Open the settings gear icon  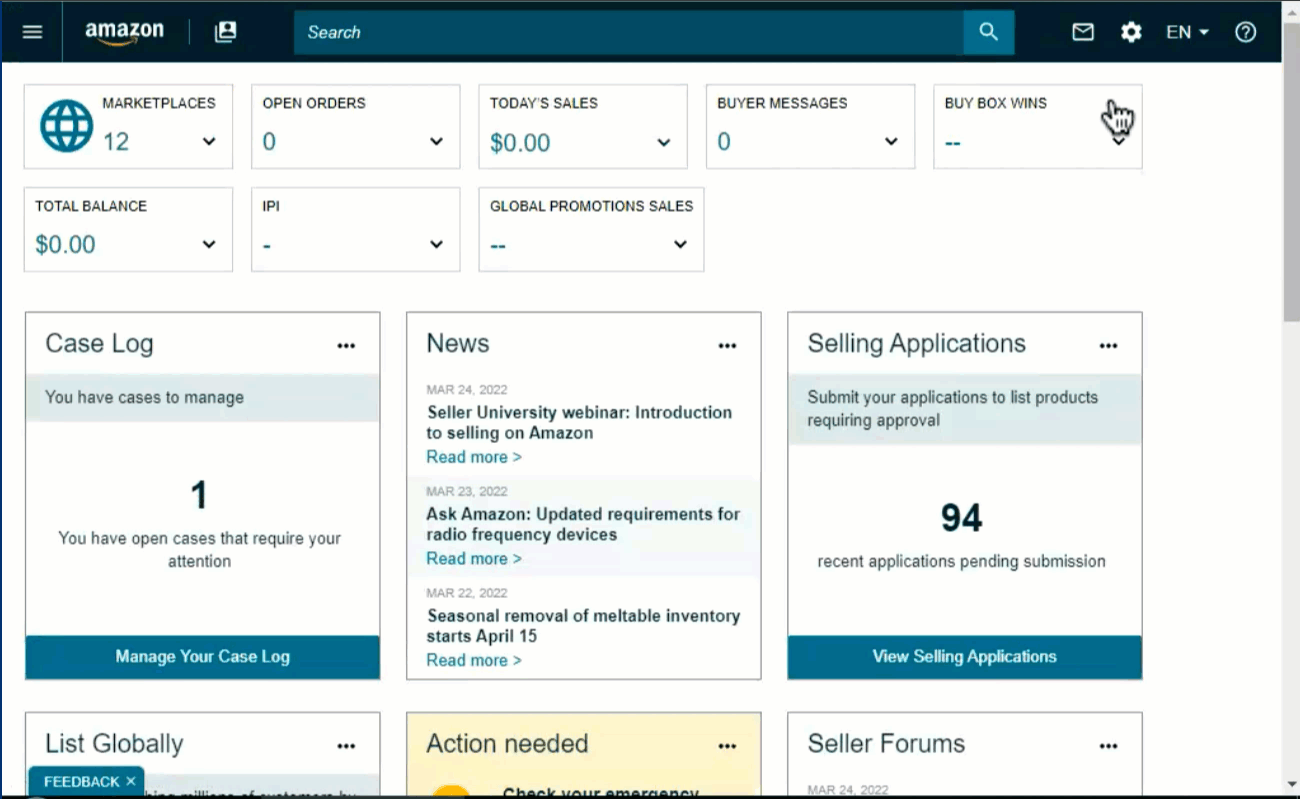[x=1131, y=32]
